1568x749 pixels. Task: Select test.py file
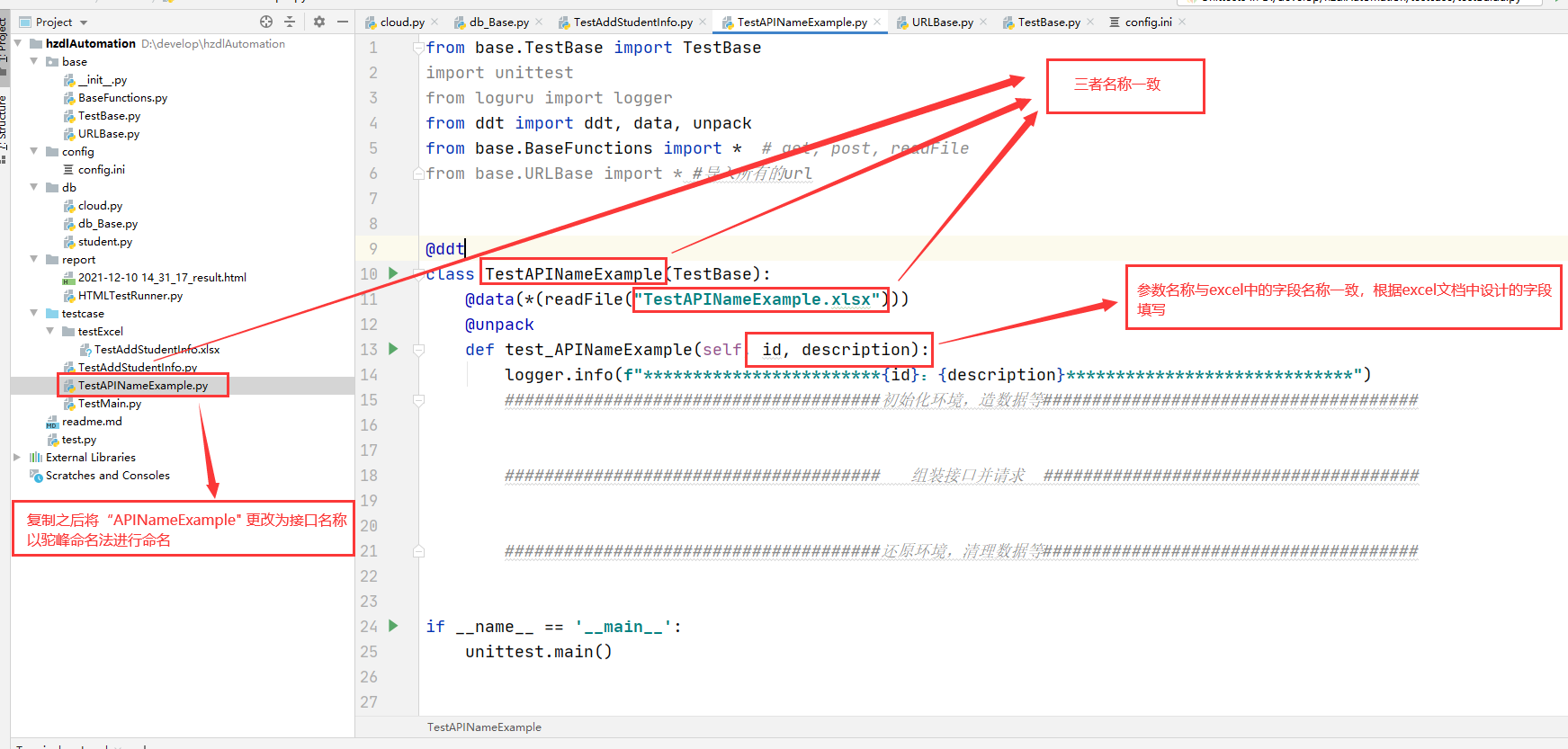pos(79,440)
